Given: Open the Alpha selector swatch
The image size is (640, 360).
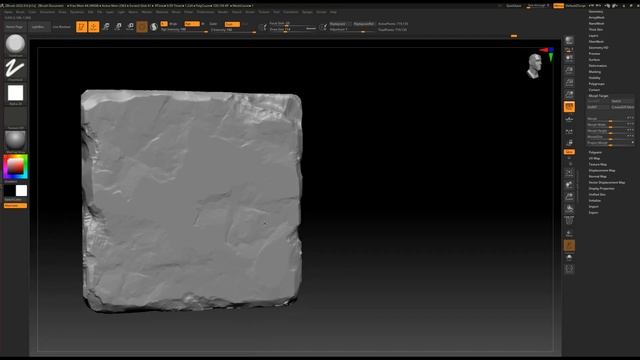Looking at the screenshot, I should tap(16, 94).
